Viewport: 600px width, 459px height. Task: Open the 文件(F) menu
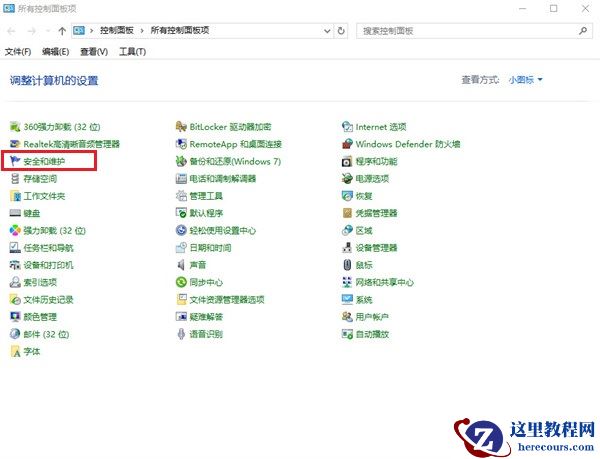pyautogui.click(x=18, y=52)
